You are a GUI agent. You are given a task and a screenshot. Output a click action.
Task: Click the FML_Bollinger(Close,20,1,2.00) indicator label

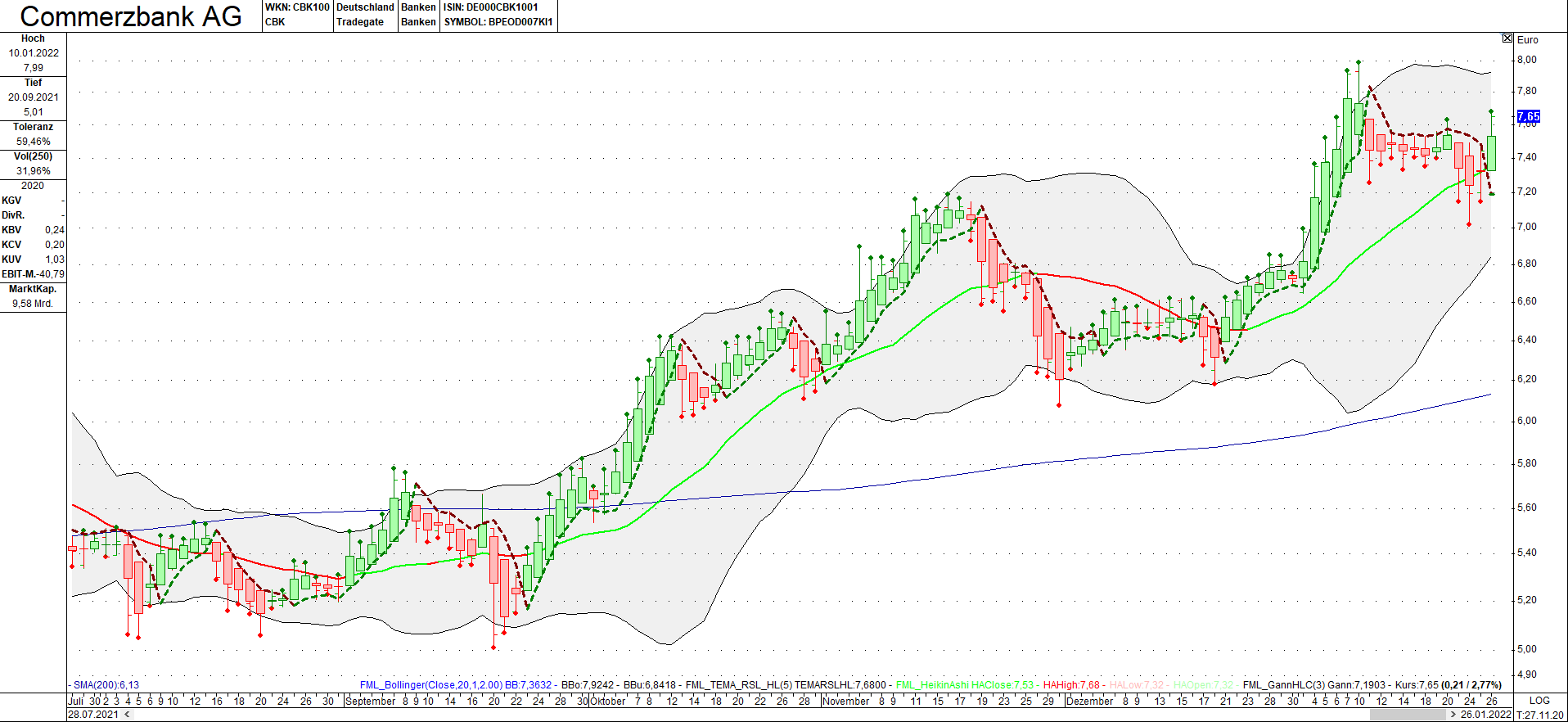pos(431,685)
